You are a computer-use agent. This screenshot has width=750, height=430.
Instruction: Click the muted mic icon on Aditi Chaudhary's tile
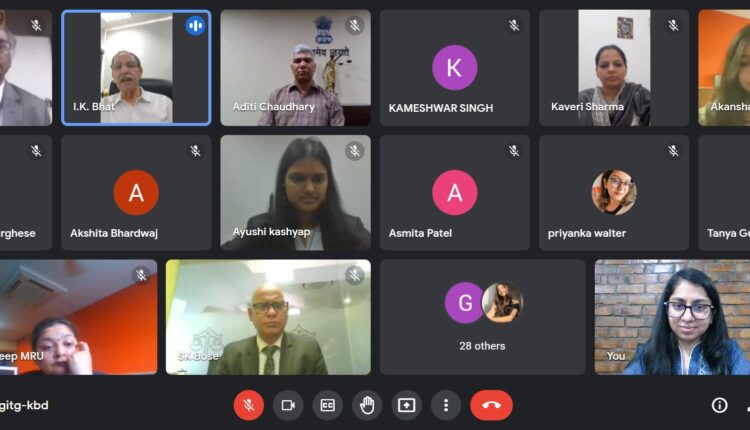pyautogui.click(x=354, y=25)
